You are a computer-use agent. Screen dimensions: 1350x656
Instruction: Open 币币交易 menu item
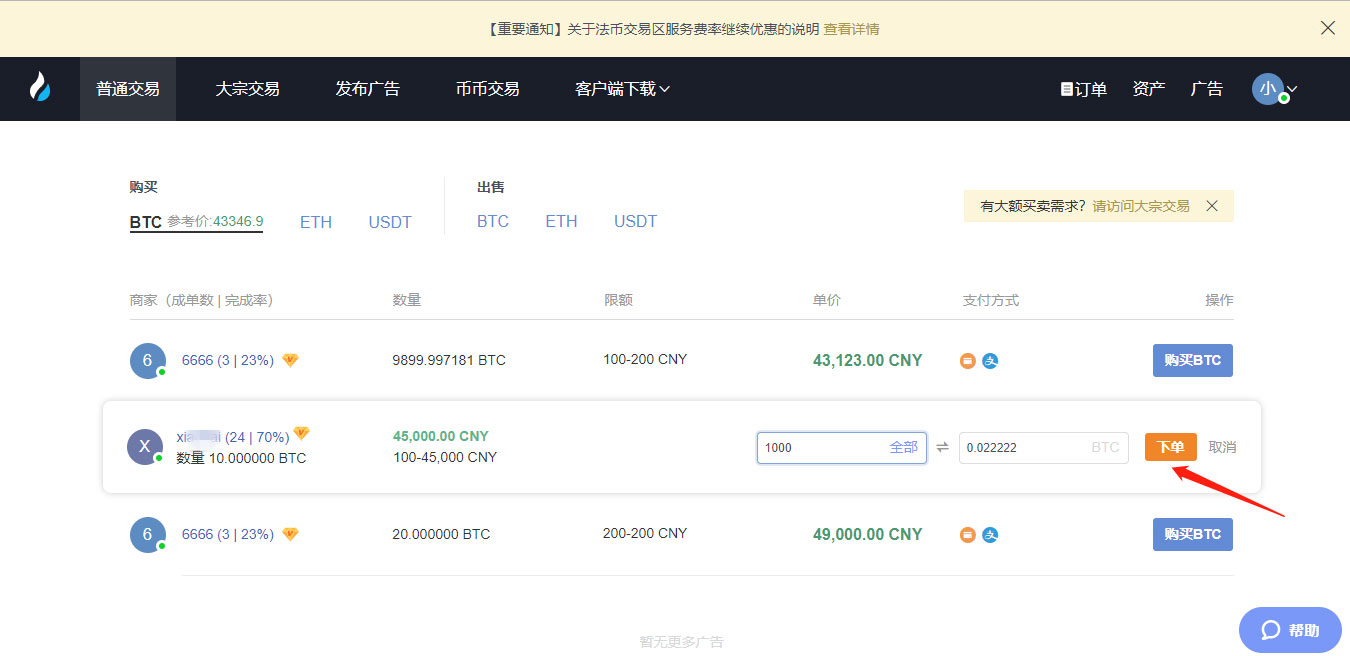point(487,89)
